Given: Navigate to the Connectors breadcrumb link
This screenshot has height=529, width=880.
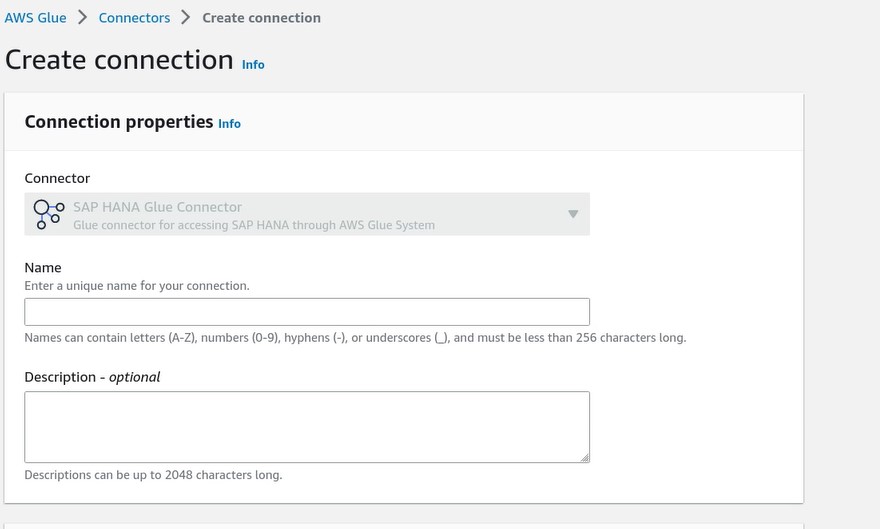Looking at the screenshot, I should 134,18.
